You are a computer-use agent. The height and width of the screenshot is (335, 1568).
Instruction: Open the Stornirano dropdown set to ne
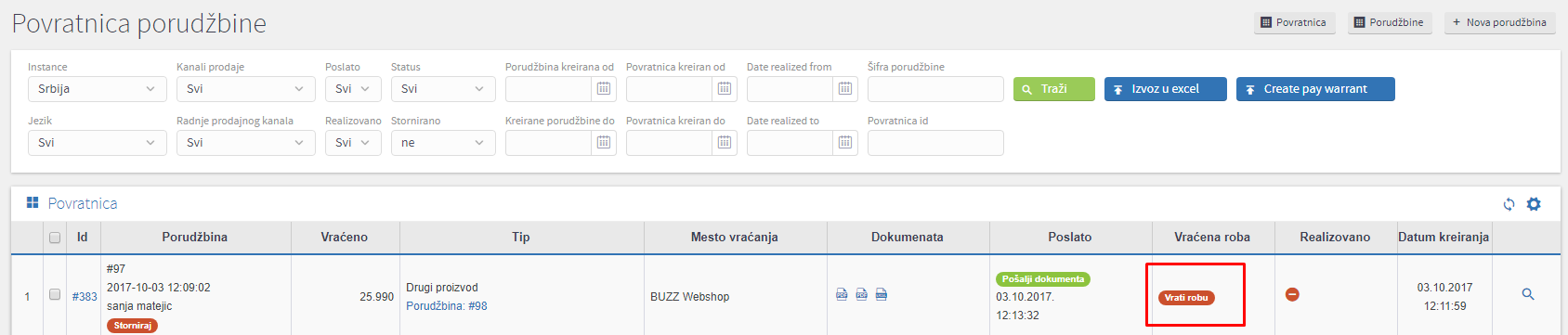coord(443,143)
